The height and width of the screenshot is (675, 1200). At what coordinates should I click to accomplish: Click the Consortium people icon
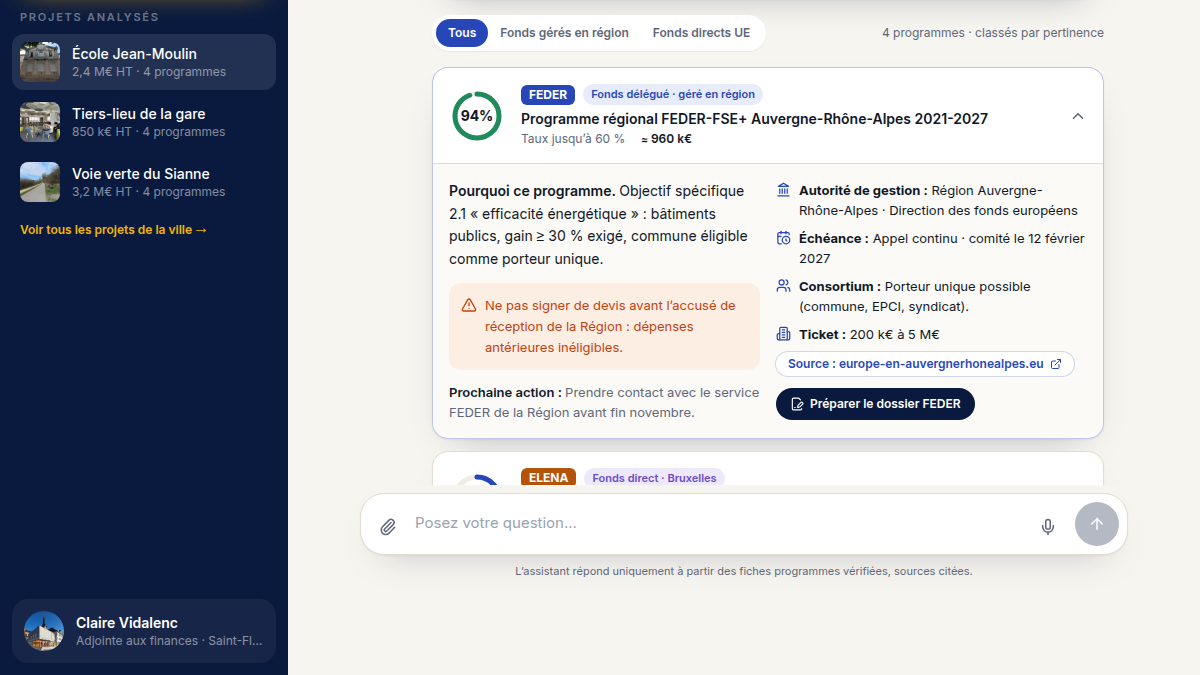point(783,286)
